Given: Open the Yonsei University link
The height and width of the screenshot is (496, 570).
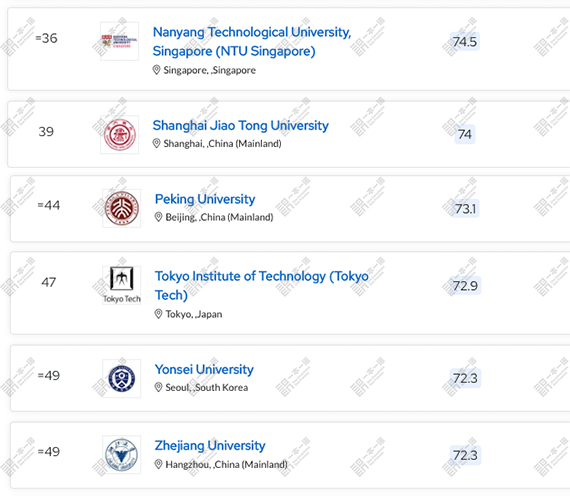Looking at the screenshot, I should click(x=204, y=369).
